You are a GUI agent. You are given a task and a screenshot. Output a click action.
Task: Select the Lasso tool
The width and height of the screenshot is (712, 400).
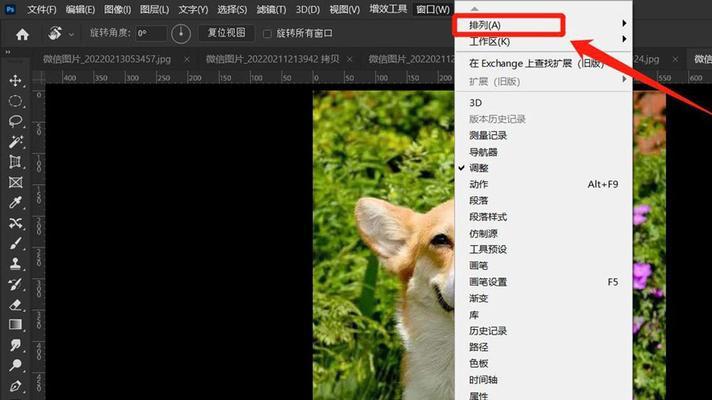tap(15, 121)
